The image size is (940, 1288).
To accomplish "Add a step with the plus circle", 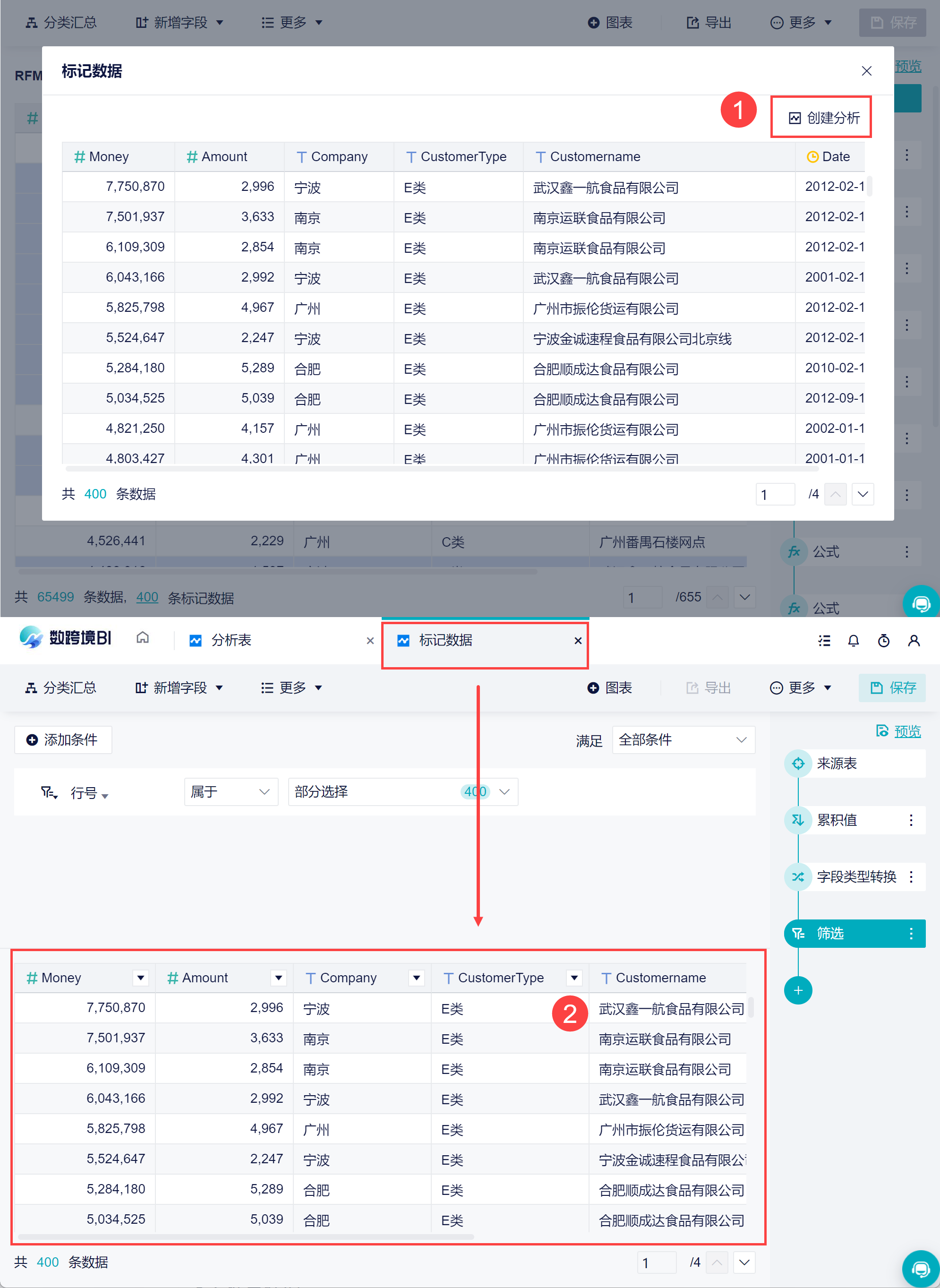I will click(x=798, y=990).
